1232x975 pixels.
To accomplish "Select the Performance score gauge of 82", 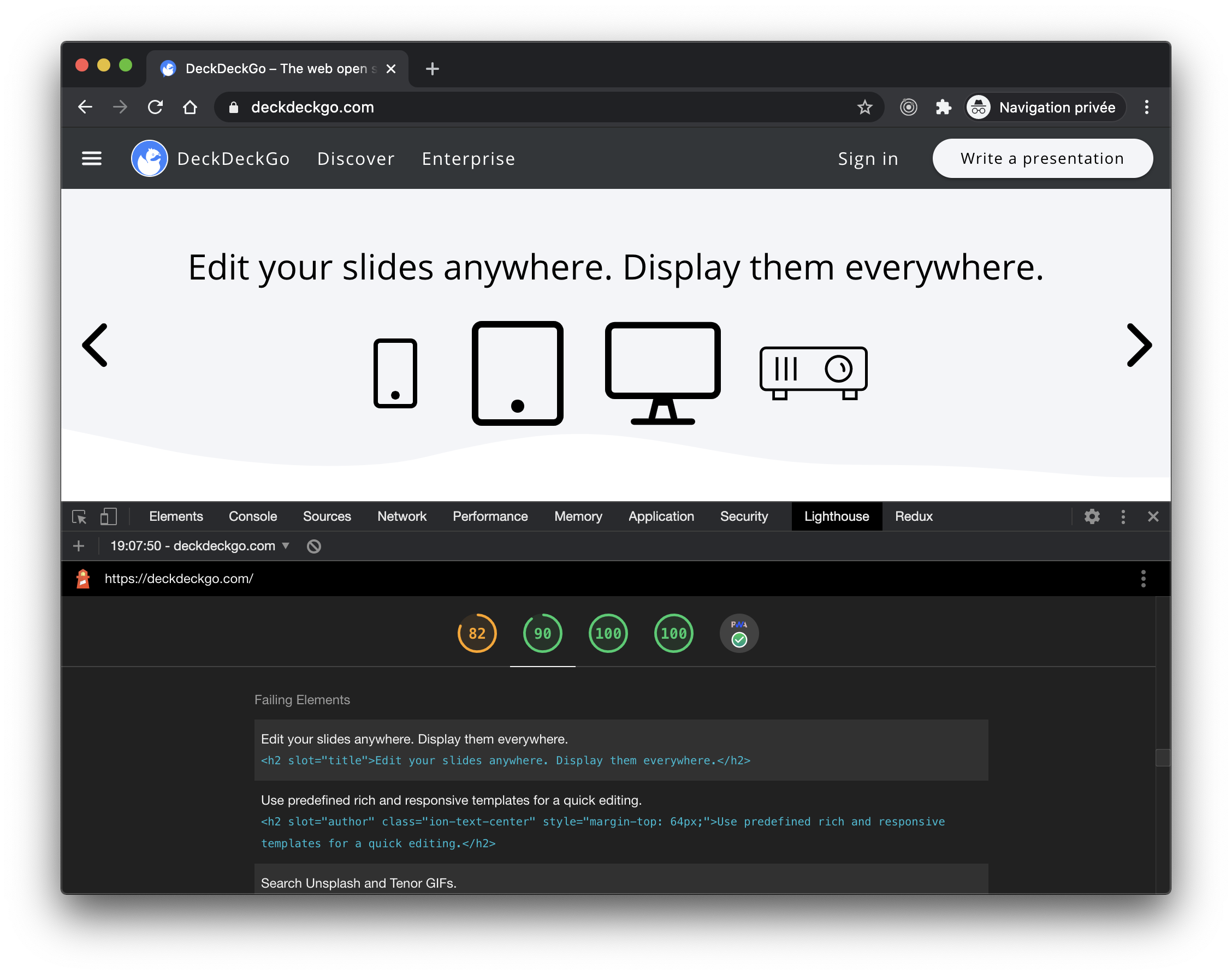I will coord(477,633).
